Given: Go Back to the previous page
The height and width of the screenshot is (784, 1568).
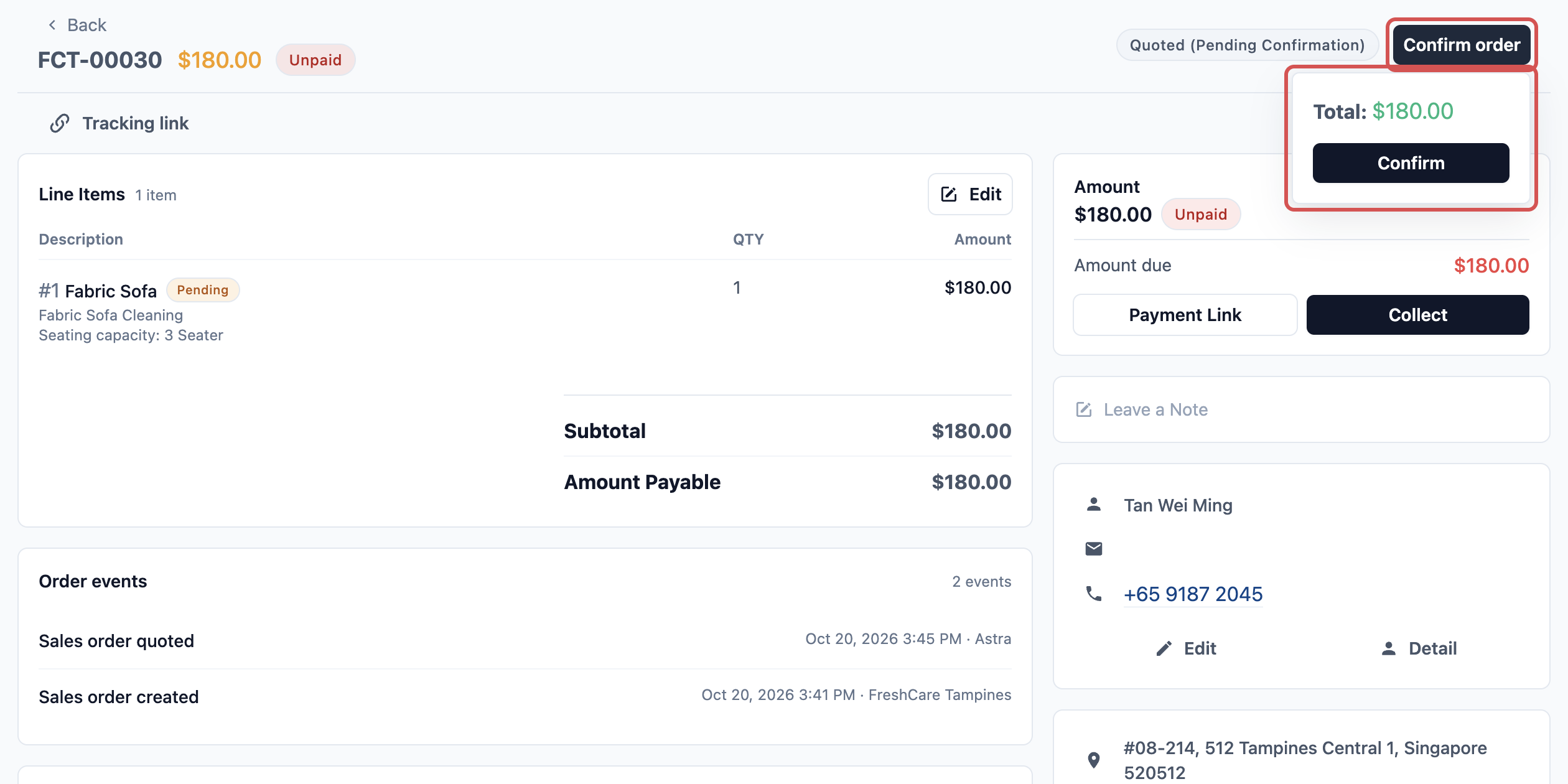Looking at the screenshot, I should click(77, 25).
